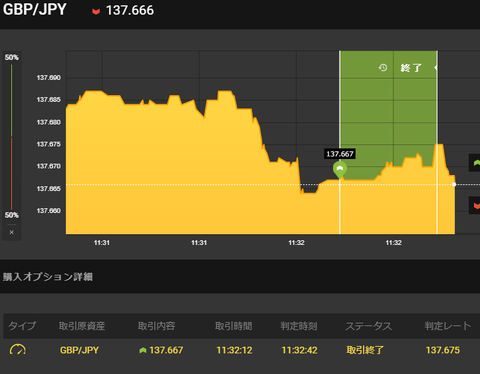Click the 137.680 price axis label
Image resolution: width=480 pixels, height=374 pixels.
[49, 122]
